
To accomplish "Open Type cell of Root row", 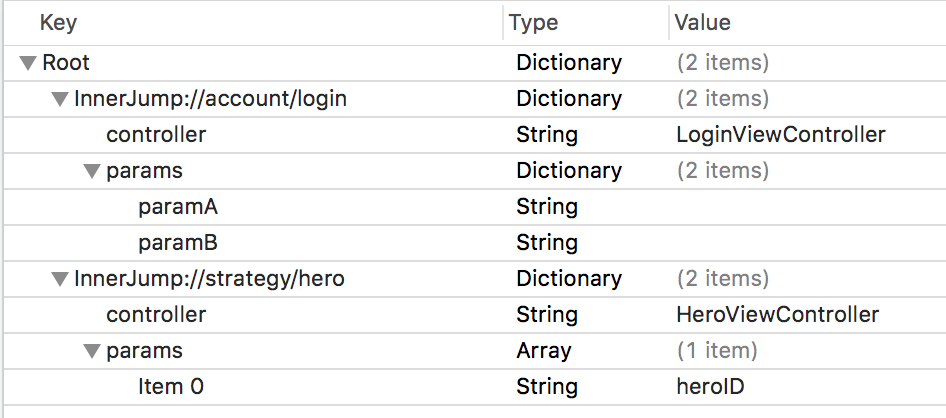I will click(569, 63).
